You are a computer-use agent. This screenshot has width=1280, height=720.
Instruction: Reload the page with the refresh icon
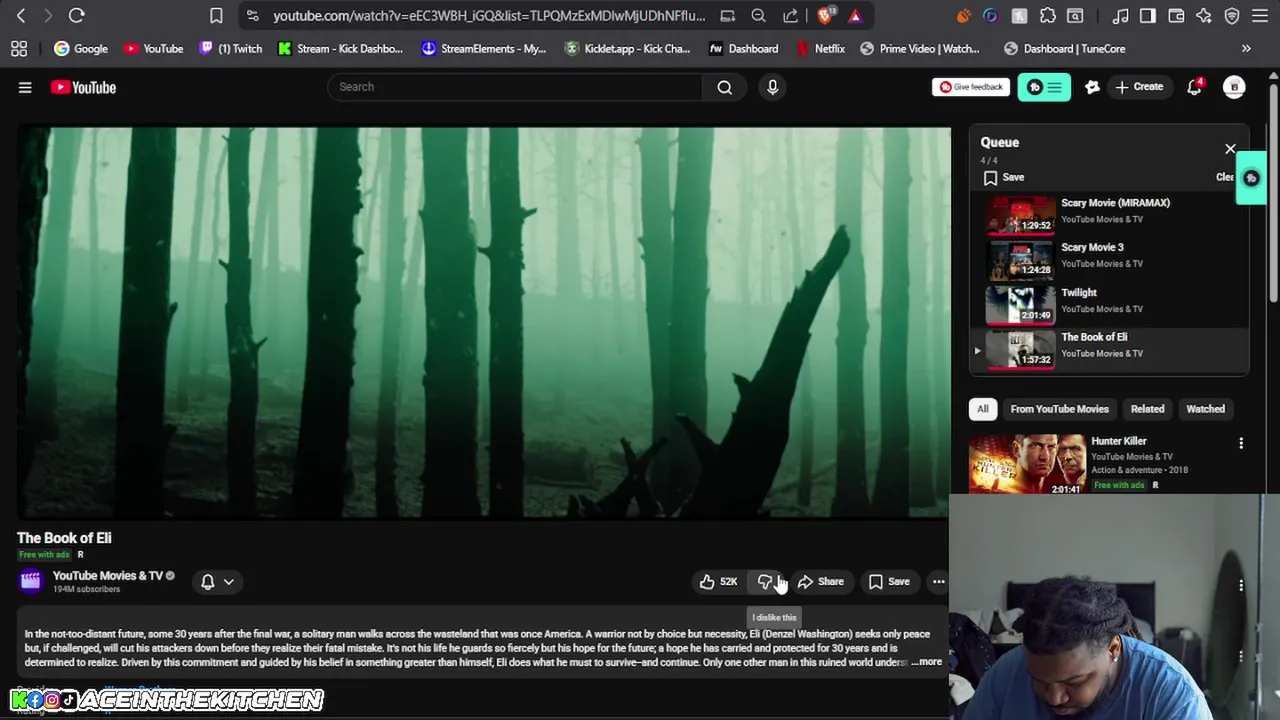coord(76,15)
